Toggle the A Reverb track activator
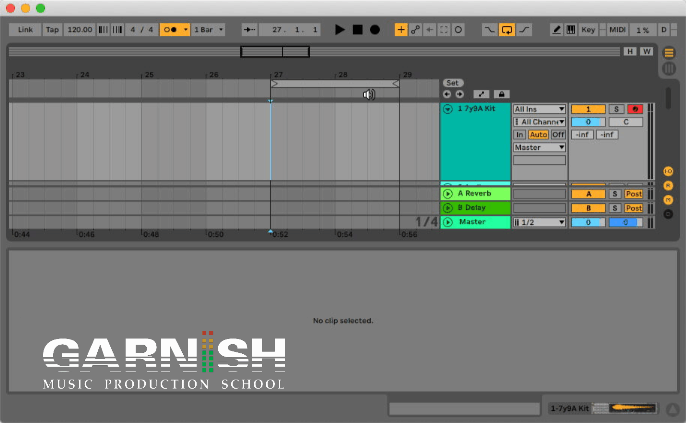 588,194
